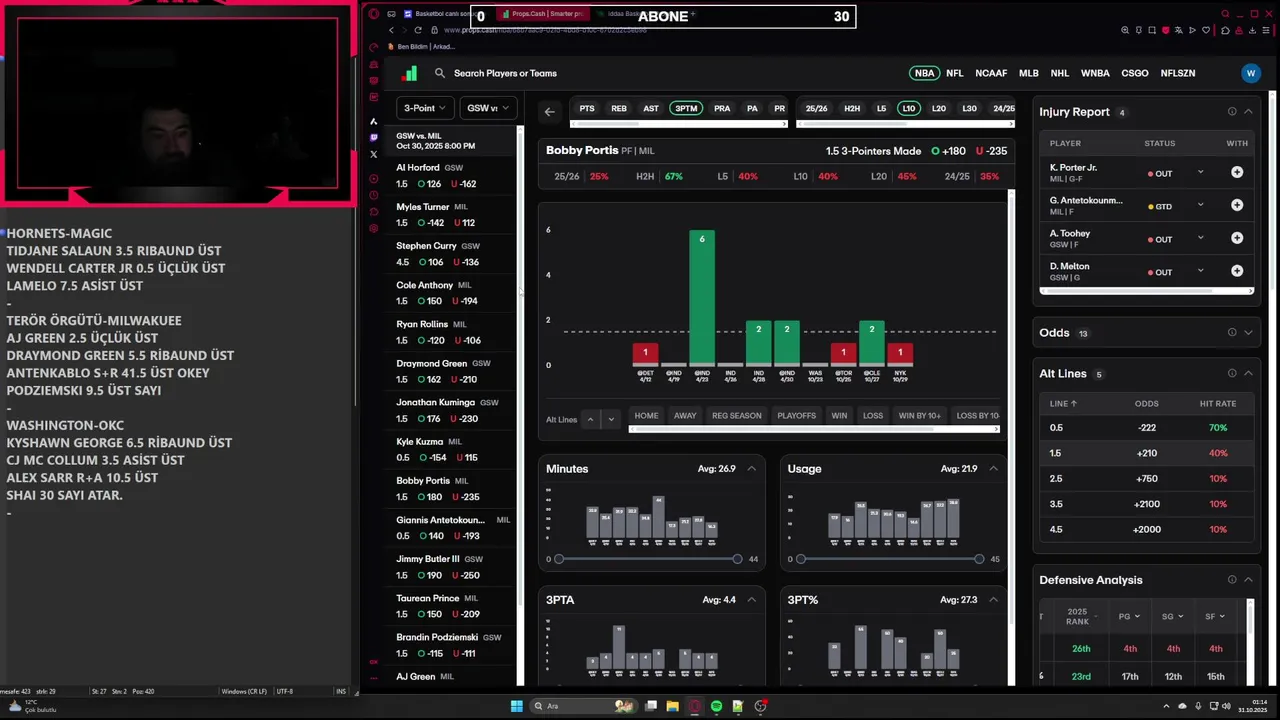Image resolution: width=1280 pixels, height=720 pixels.
Task: Sort by LINE column arrow in Alt Lines
Action: coord(1074,404)
